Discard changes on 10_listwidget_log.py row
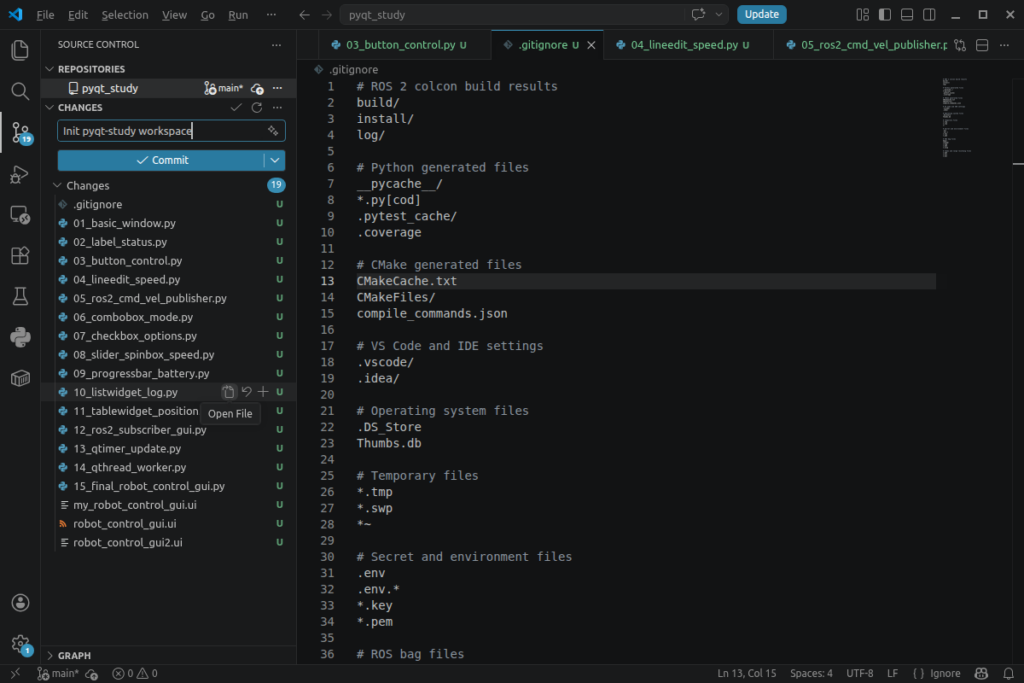Viewport: 1024px width, 683px height. point(246,392)
